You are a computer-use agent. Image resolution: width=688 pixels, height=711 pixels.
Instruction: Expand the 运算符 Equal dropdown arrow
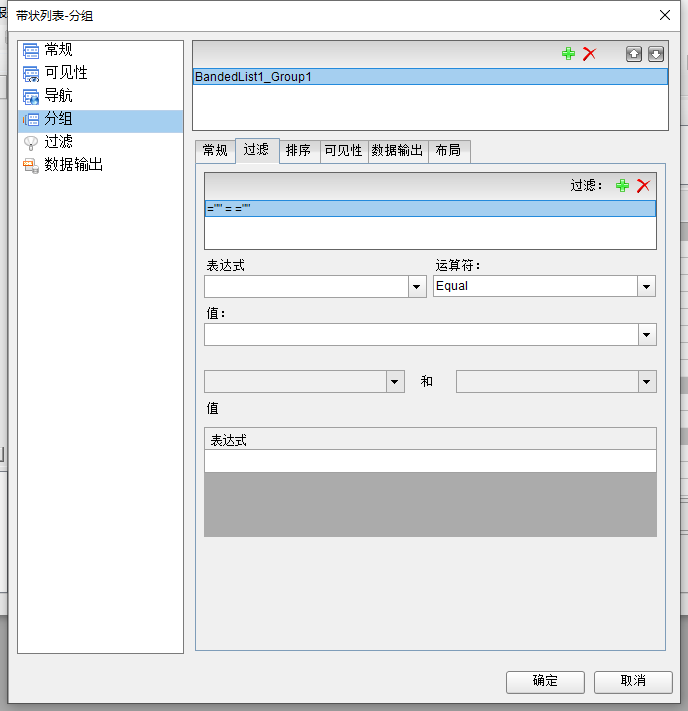(x=647, y=287)
